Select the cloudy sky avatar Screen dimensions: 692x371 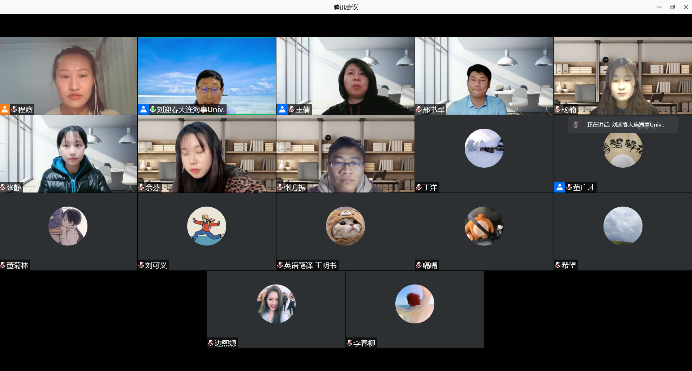623,226
